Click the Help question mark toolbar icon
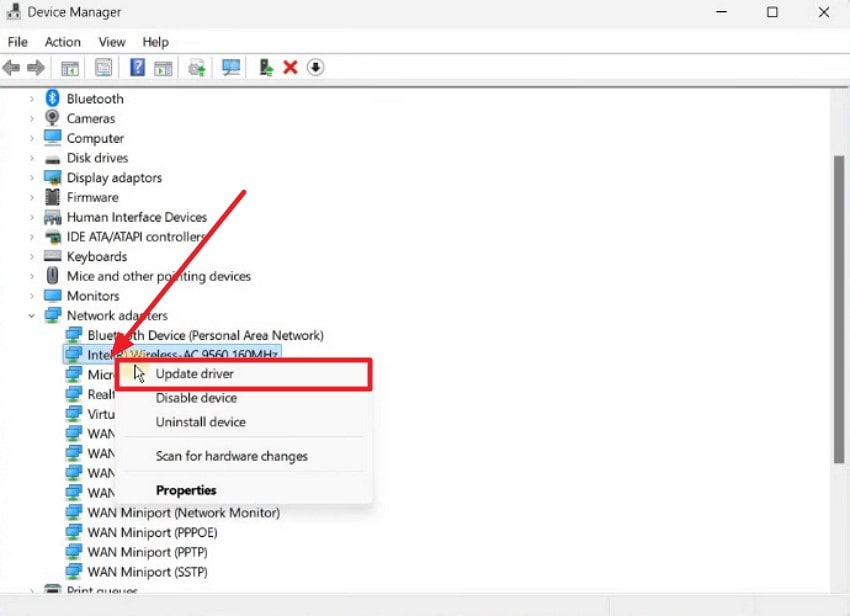Viewport: 850px width, 616px height. [137, 67]
